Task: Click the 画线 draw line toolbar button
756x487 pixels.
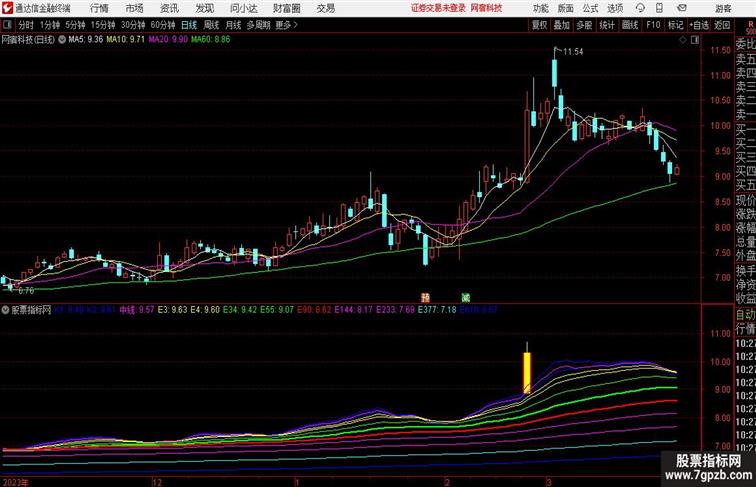Action: coord(630,25)
